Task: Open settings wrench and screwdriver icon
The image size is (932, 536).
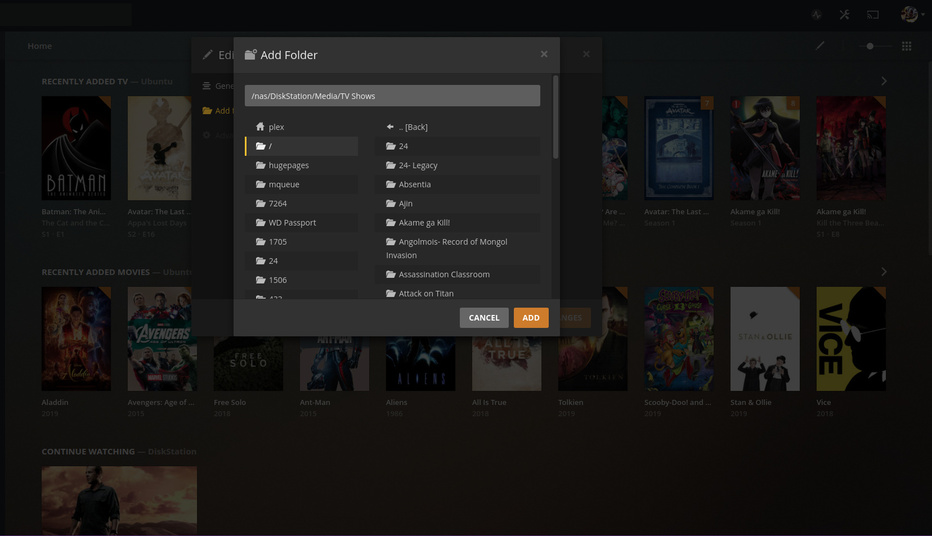Action: (844, 15)
